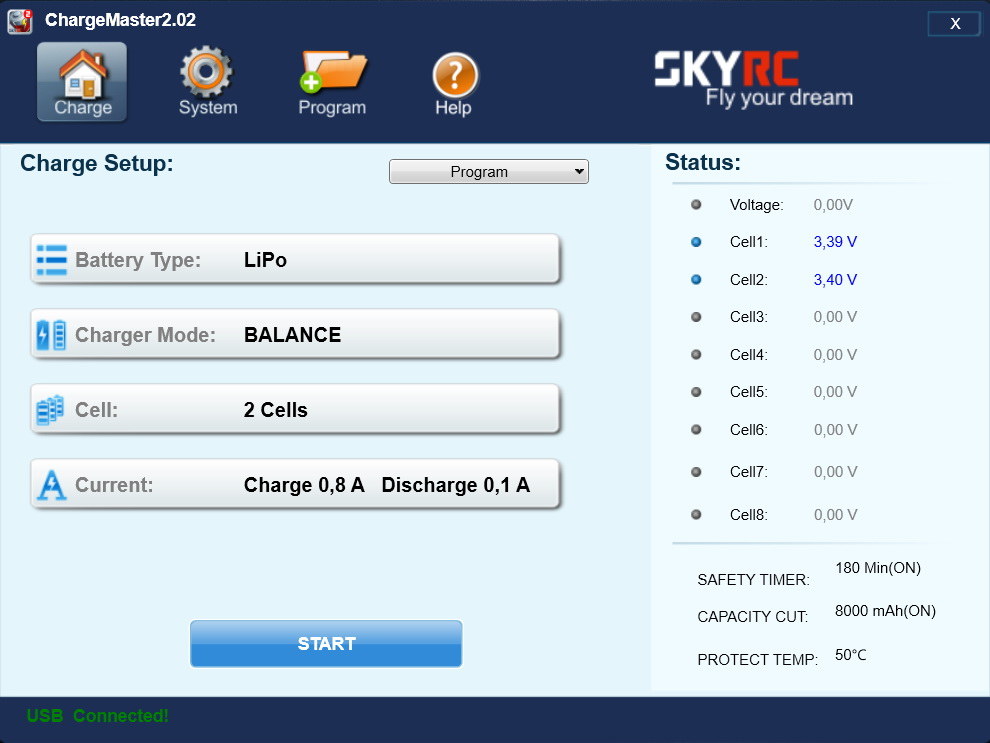990x743 pixels.
Task: Click the Battery Type list icon
Action: [52, 260]
